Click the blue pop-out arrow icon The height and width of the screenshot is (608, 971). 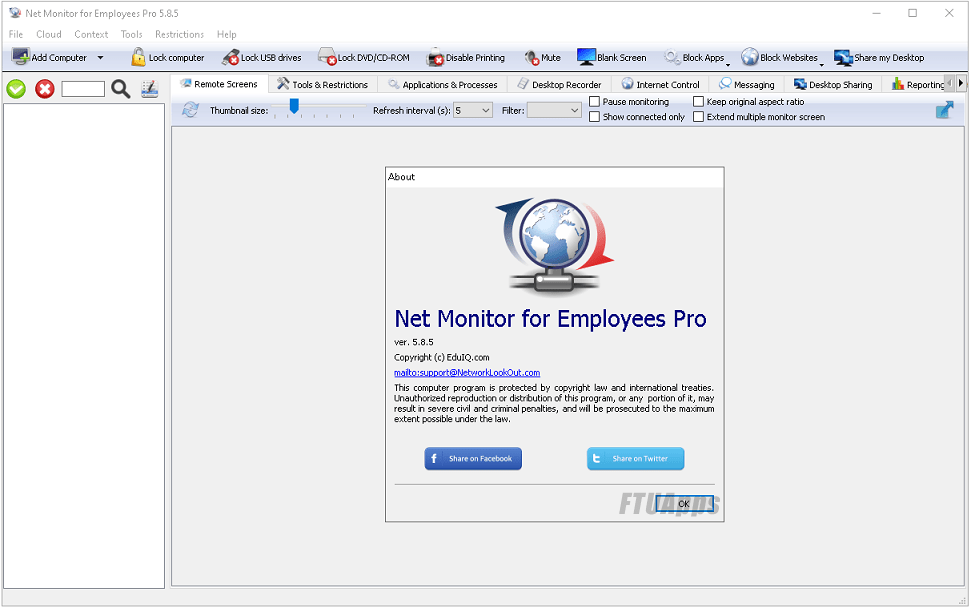coord(944,110)
